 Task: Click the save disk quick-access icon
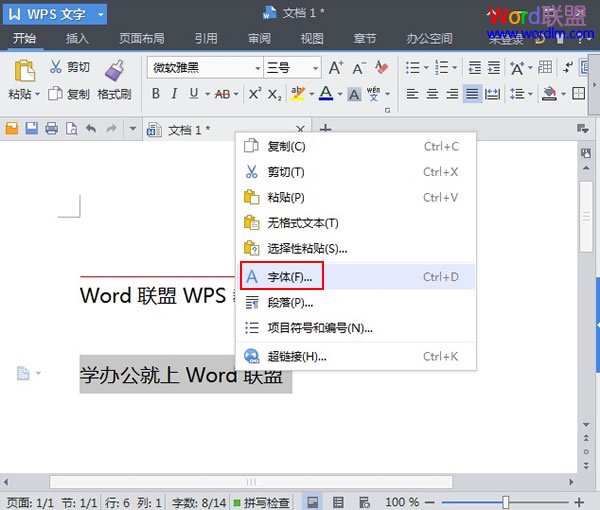[x=32, y=129]
